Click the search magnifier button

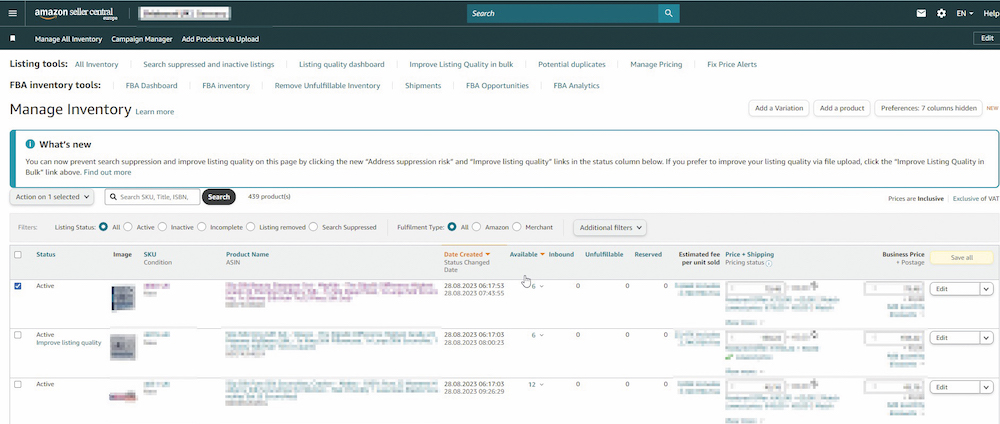point(668,13)
